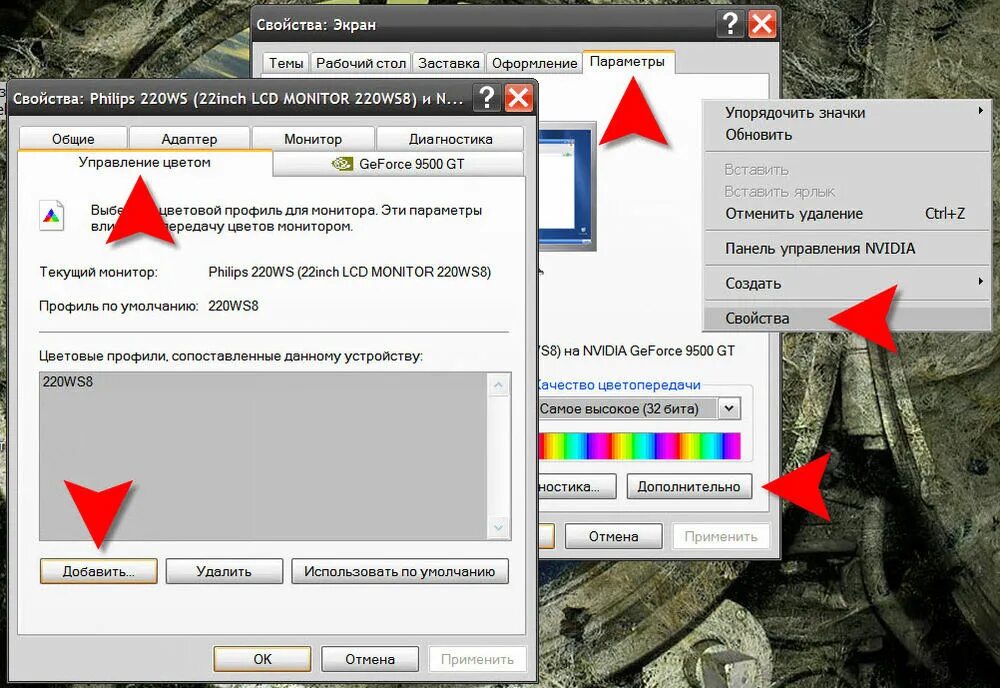Click the Добавить... button

pos(98,571)
